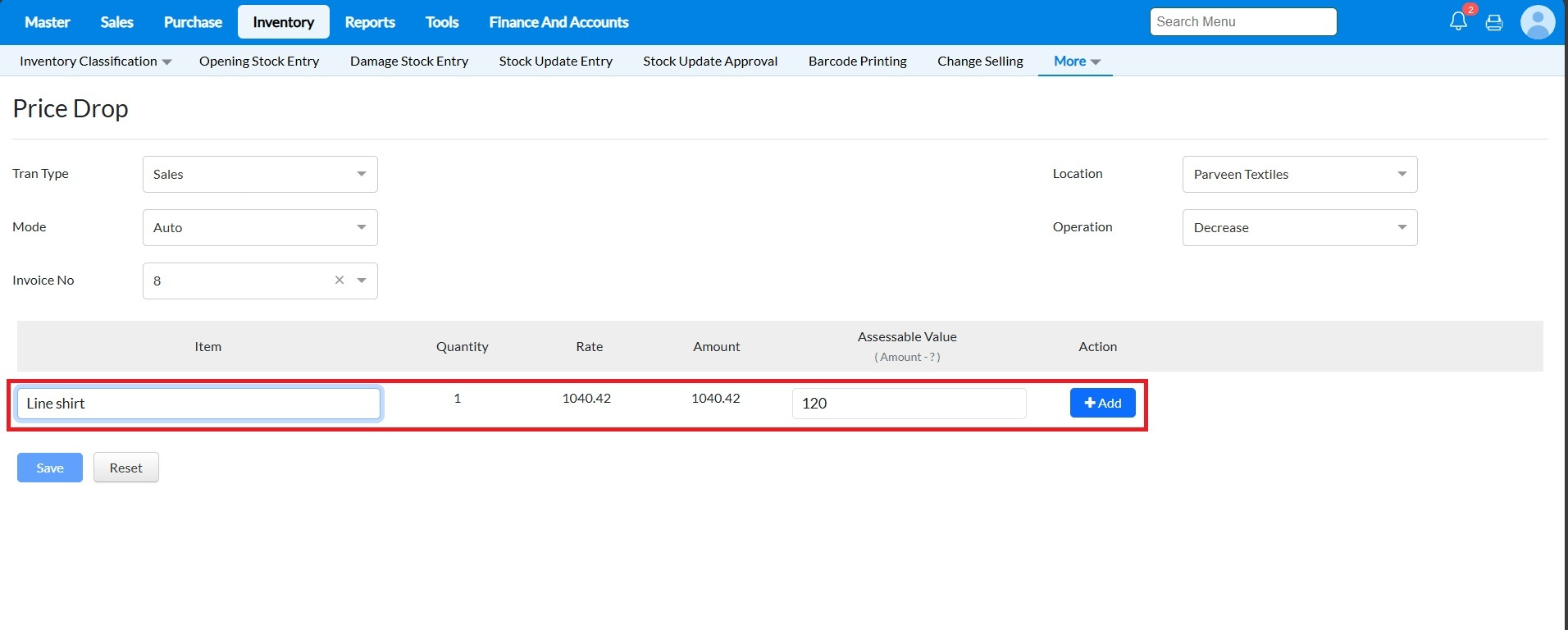The image size is (1568, 630).
Task: Clear the Invoice No selection
Action: coord(340,281)
